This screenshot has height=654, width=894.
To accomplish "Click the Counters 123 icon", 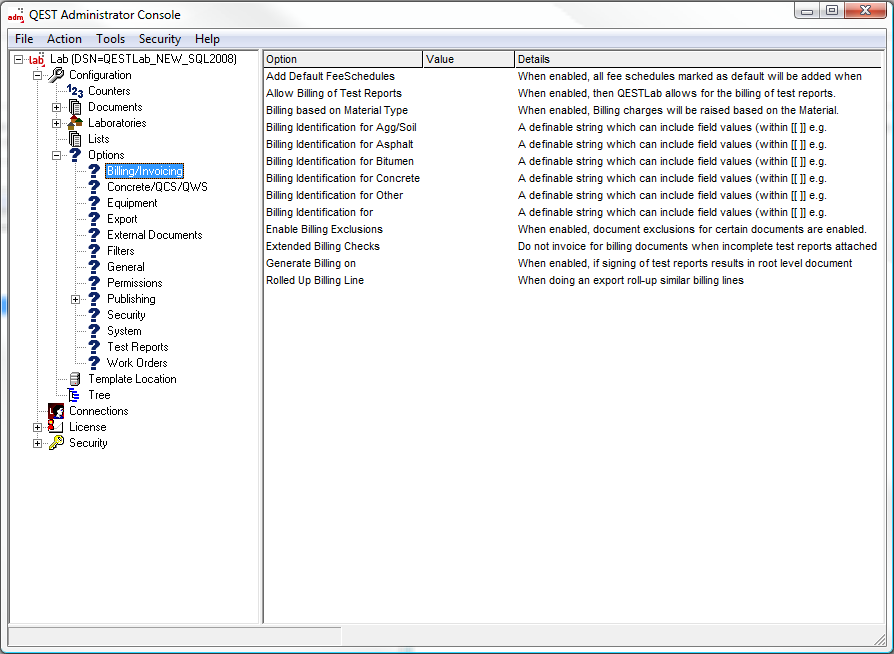I will coord(75,91).
